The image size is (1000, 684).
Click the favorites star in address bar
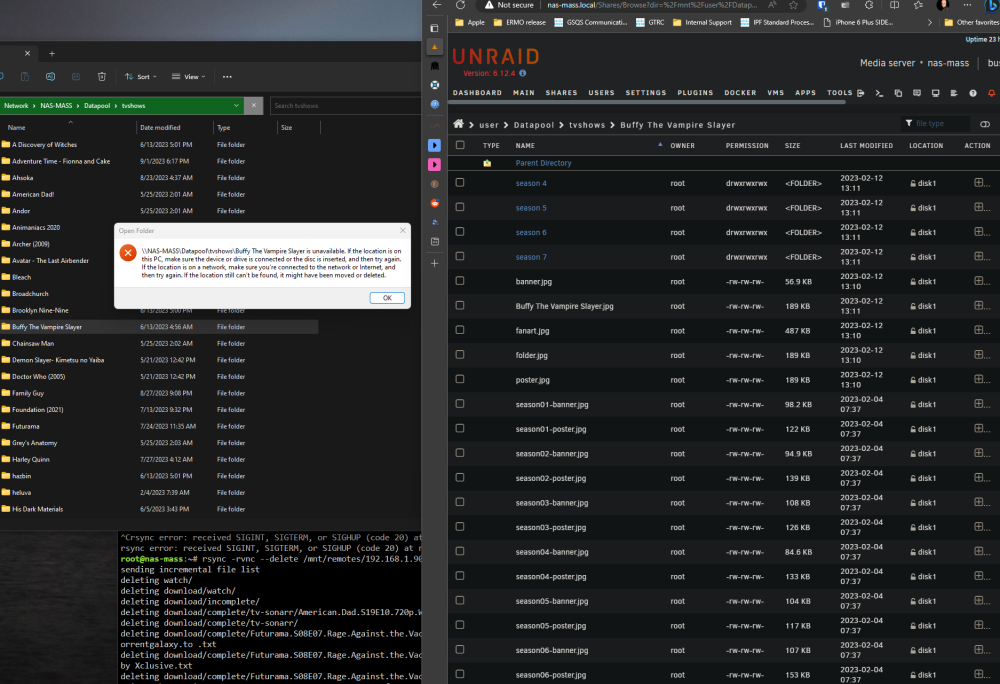pos(793,5)
